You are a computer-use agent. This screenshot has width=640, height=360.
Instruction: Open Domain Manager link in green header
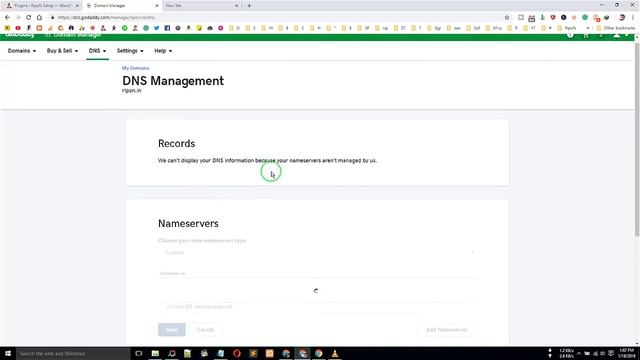tap(73, 36)
